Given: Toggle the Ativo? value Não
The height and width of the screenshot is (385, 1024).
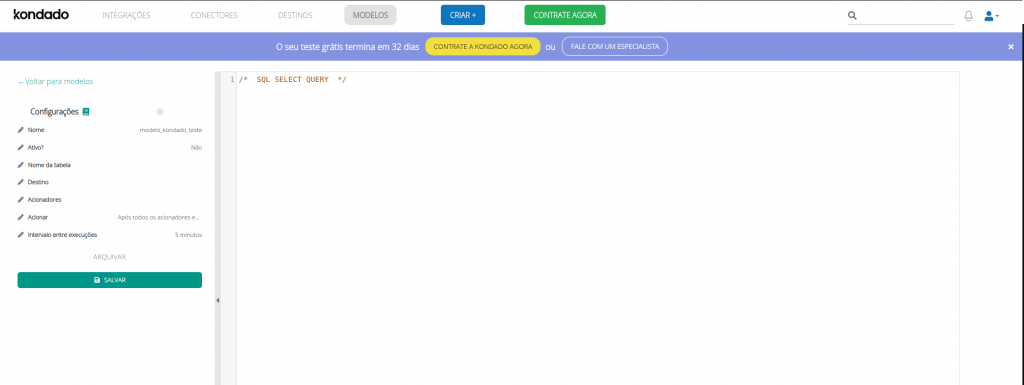Looking at the screenshot, I should tap(196, 147).
